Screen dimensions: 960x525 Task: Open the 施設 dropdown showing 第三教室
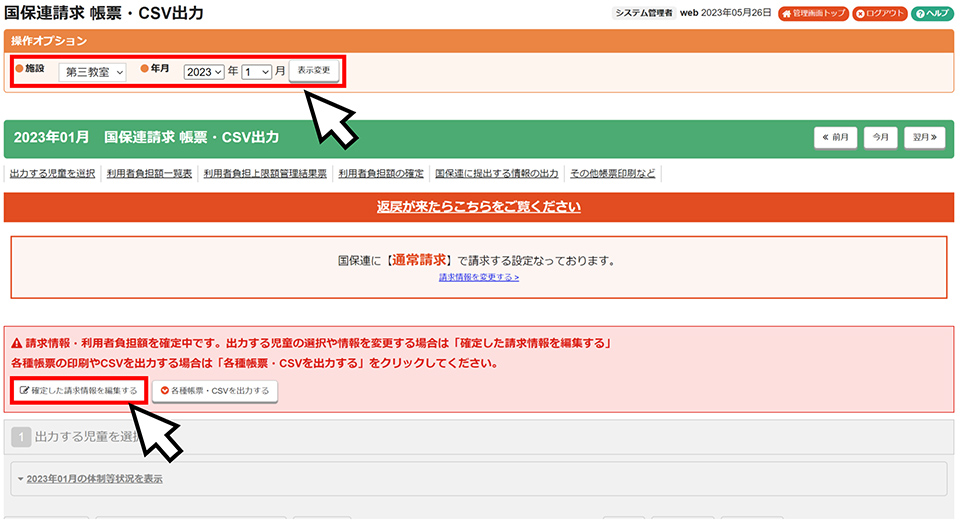coord(92,72)
